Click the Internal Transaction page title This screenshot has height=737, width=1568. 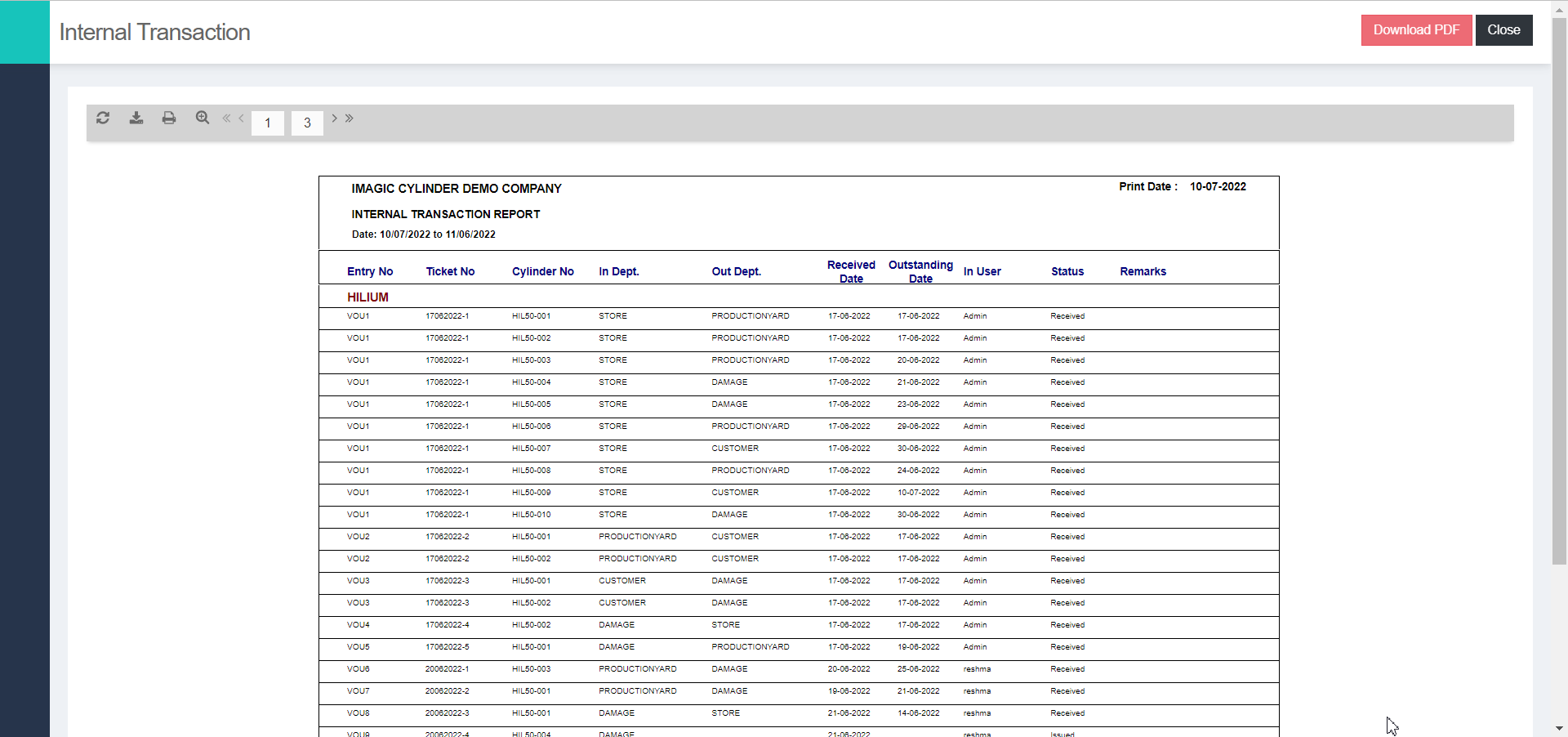tap(154, 32)
